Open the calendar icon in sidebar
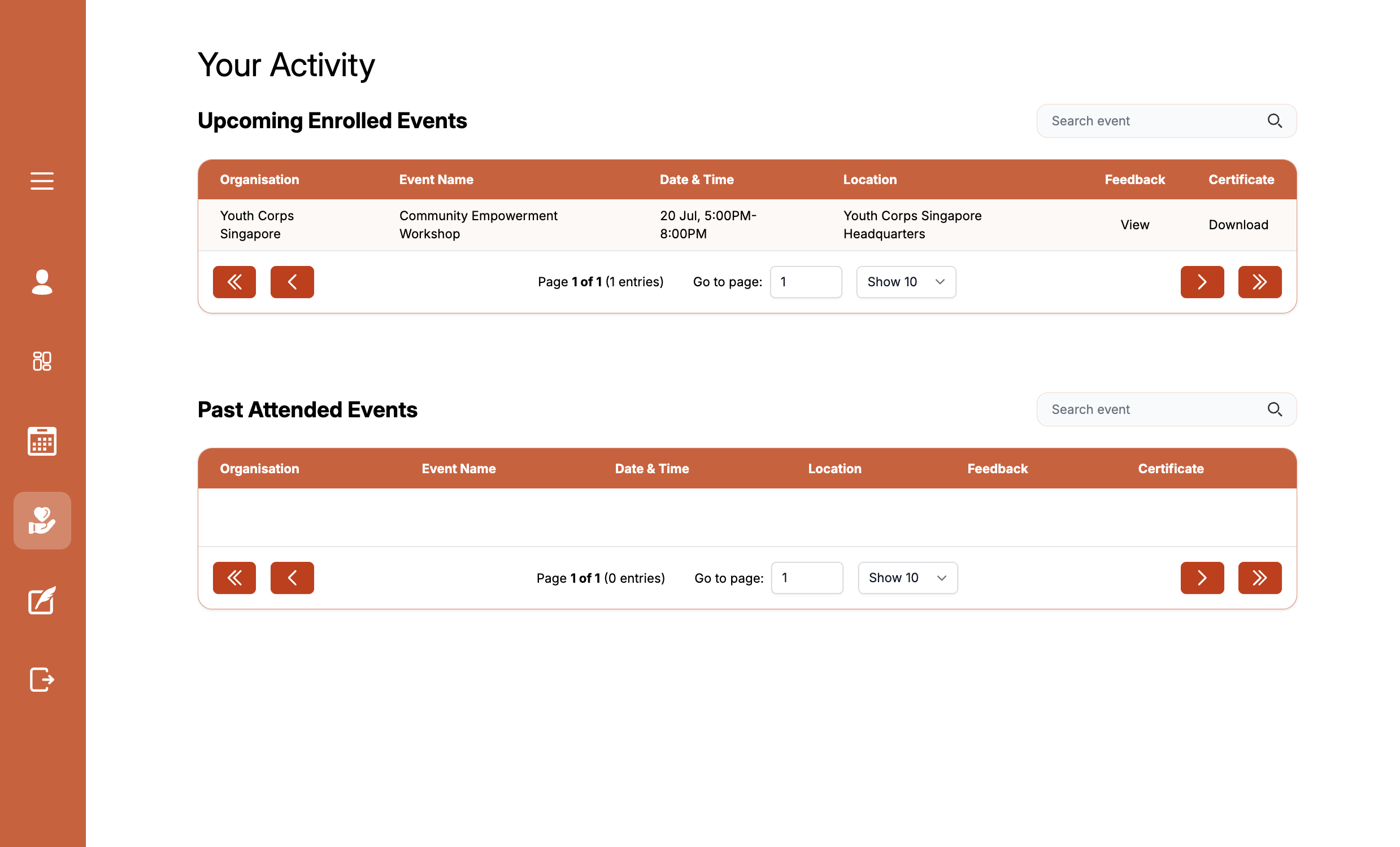The image size is (1400, 847). point(42,441)
